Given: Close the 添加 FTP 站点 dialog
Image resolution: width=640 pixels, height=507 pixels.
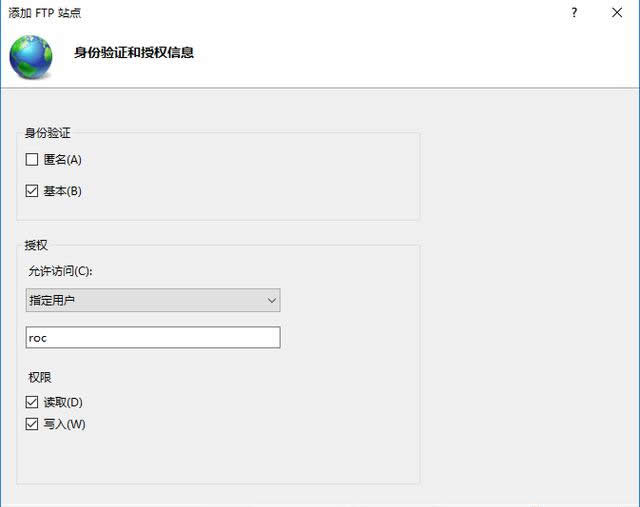Looking at the screenshot, I should coord(617,13).
